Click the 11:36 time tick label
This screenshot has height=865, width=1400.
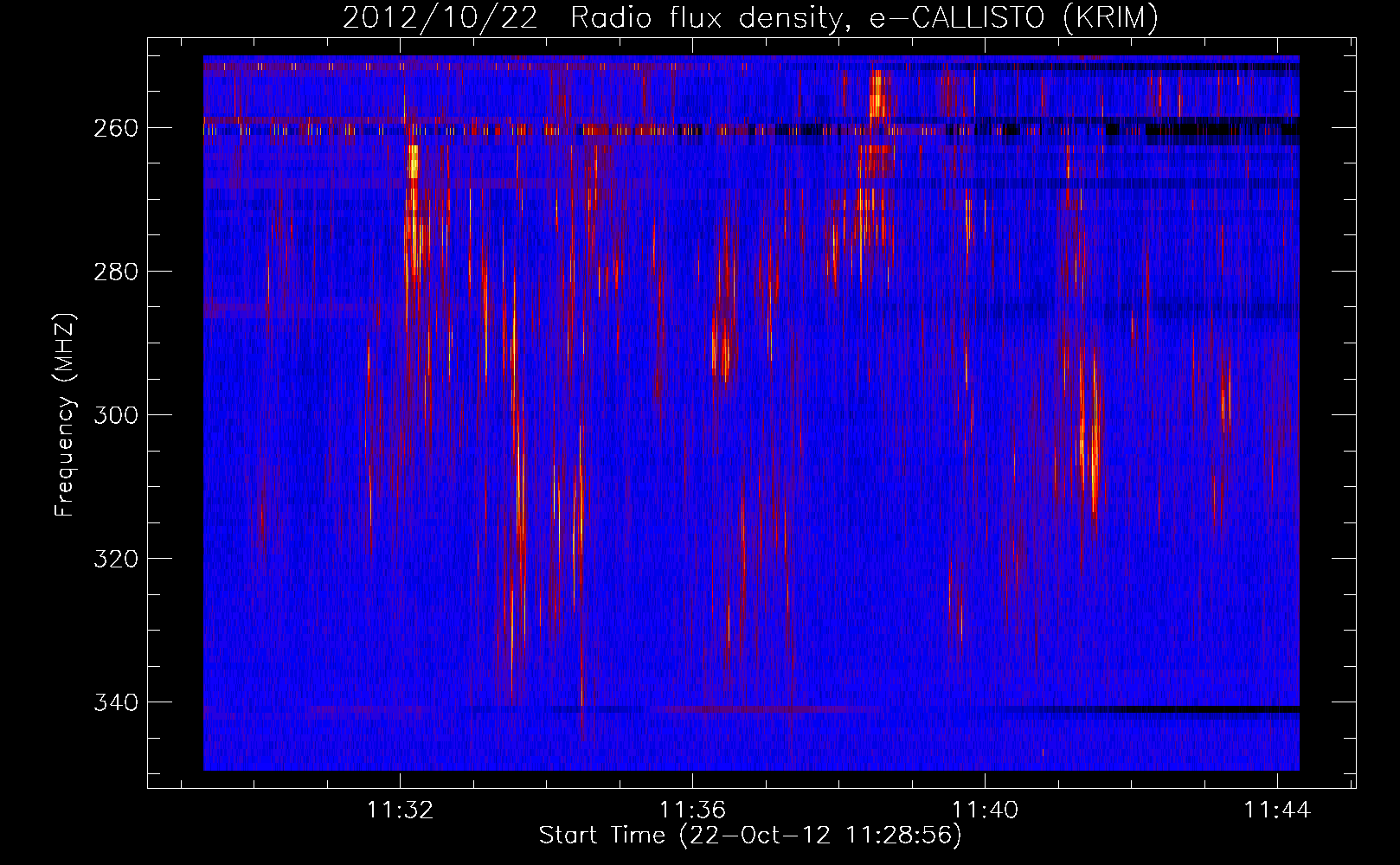pos(692,811)
